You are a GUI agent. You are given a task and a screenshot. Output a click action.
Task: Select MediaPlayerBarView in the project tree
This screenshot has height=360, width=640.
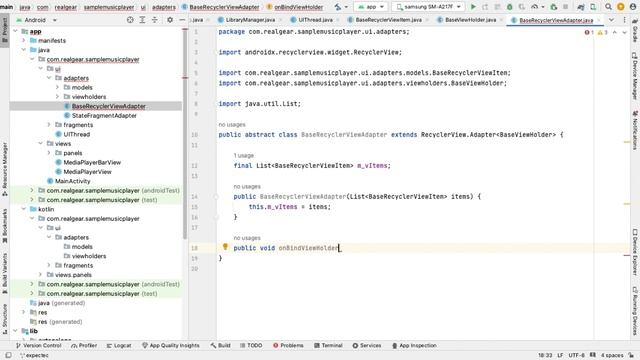[x=92, y=162]
